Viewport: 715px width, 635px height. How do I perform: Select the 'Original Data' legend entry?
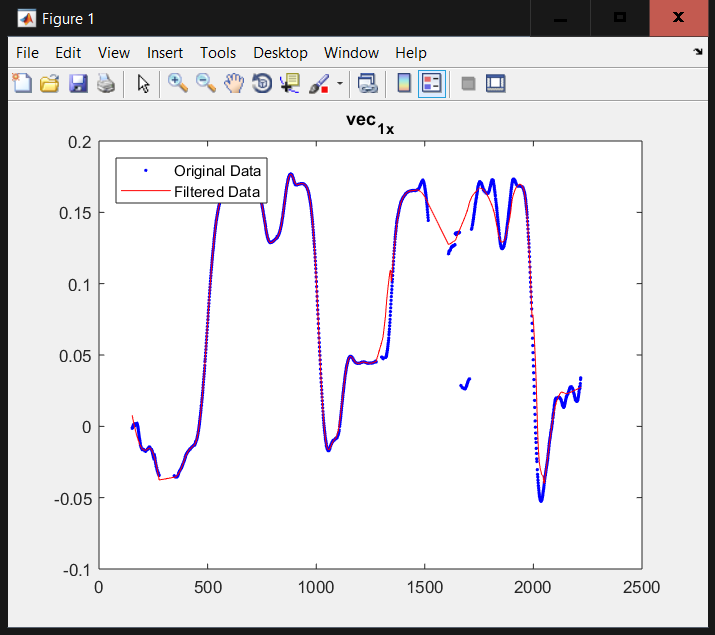pos(218,171)
